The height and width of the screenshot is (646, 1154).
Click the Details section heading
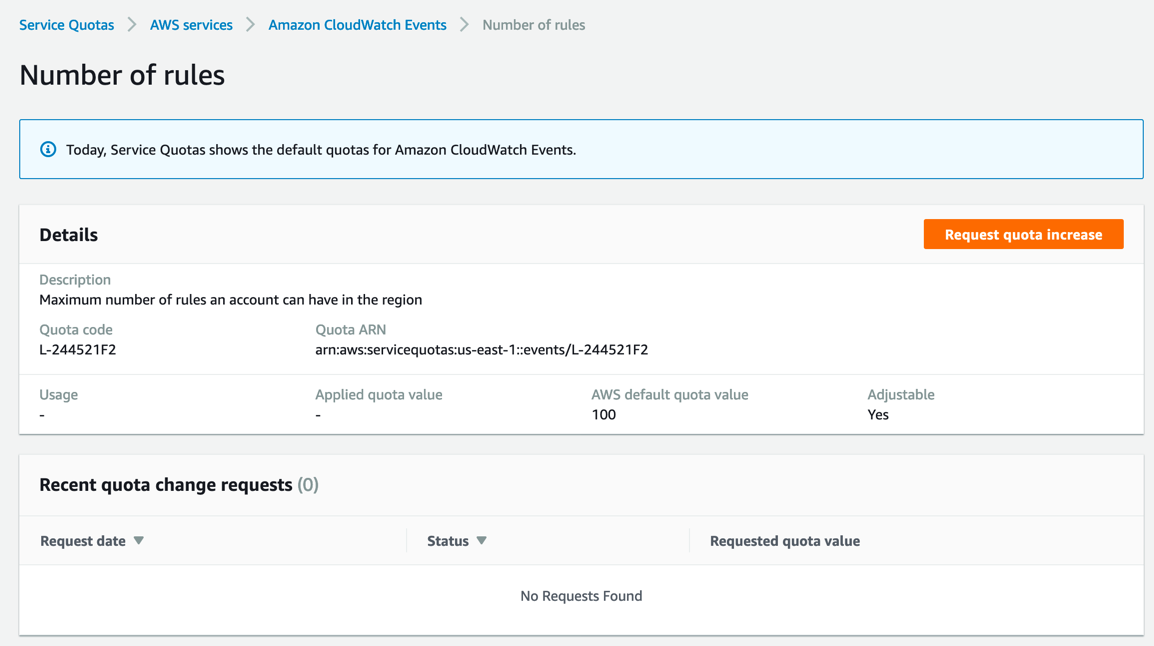tap(68, 235)
